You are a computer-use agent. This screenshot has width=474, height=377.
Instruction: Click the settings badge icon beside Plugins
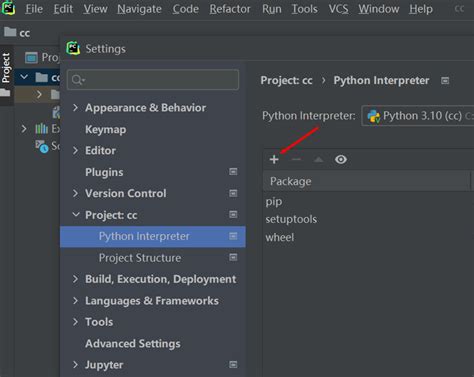pyautogui.click(x=233, y=172)
